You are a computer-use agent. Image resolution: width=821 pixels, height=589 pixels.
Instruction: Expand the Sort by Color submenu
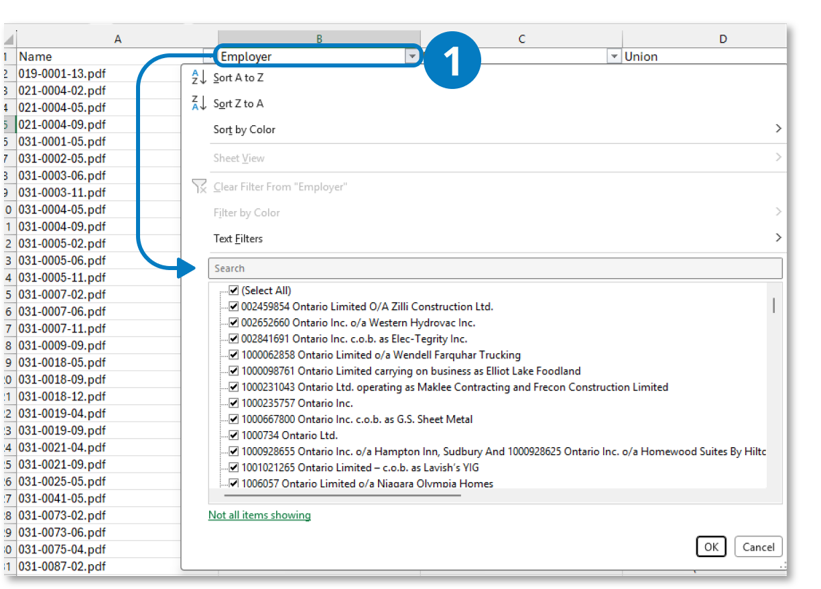coord(778,129)
